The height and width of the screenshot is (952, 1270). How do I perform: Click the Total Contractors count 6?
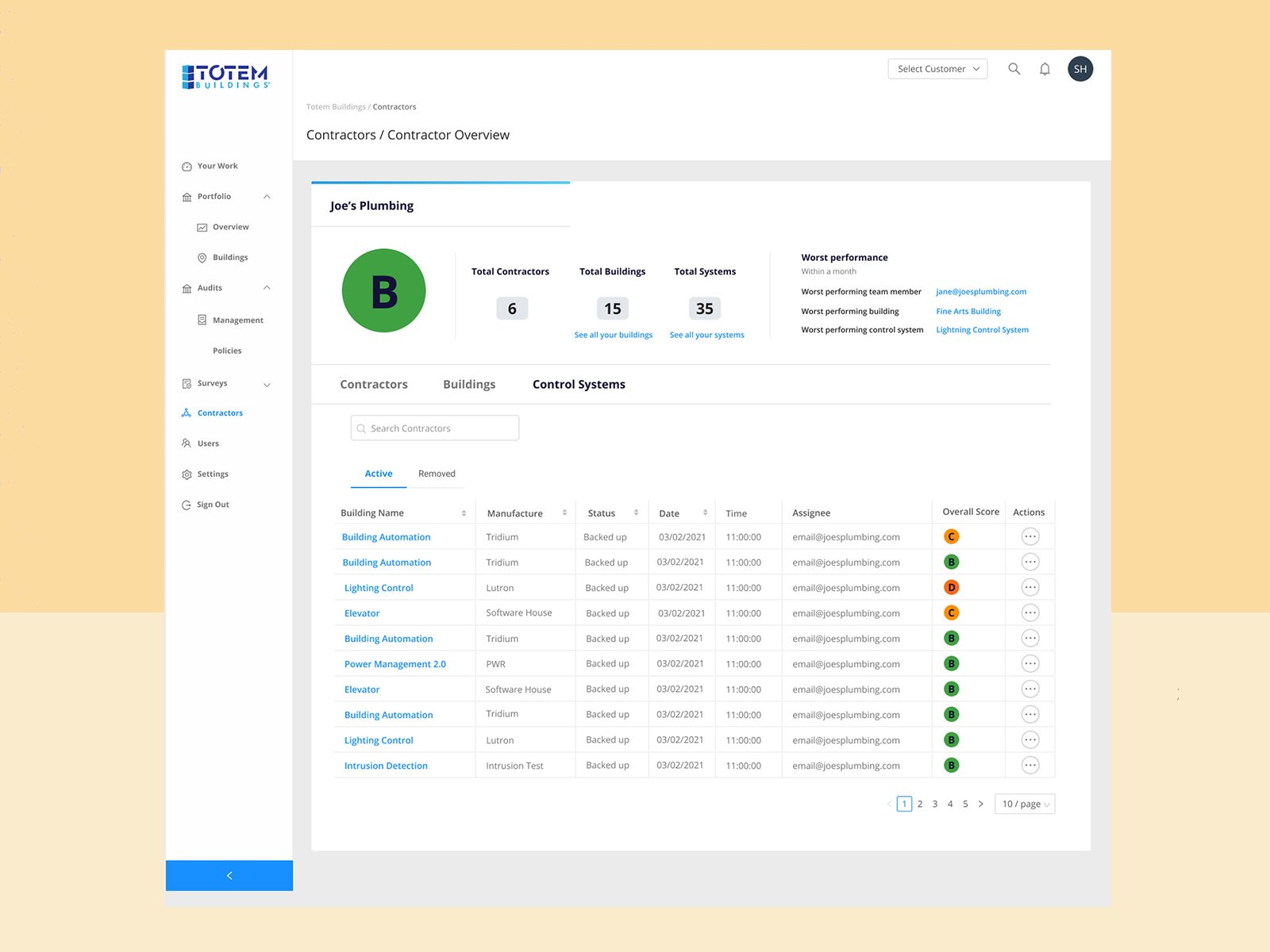click(512, 309)
